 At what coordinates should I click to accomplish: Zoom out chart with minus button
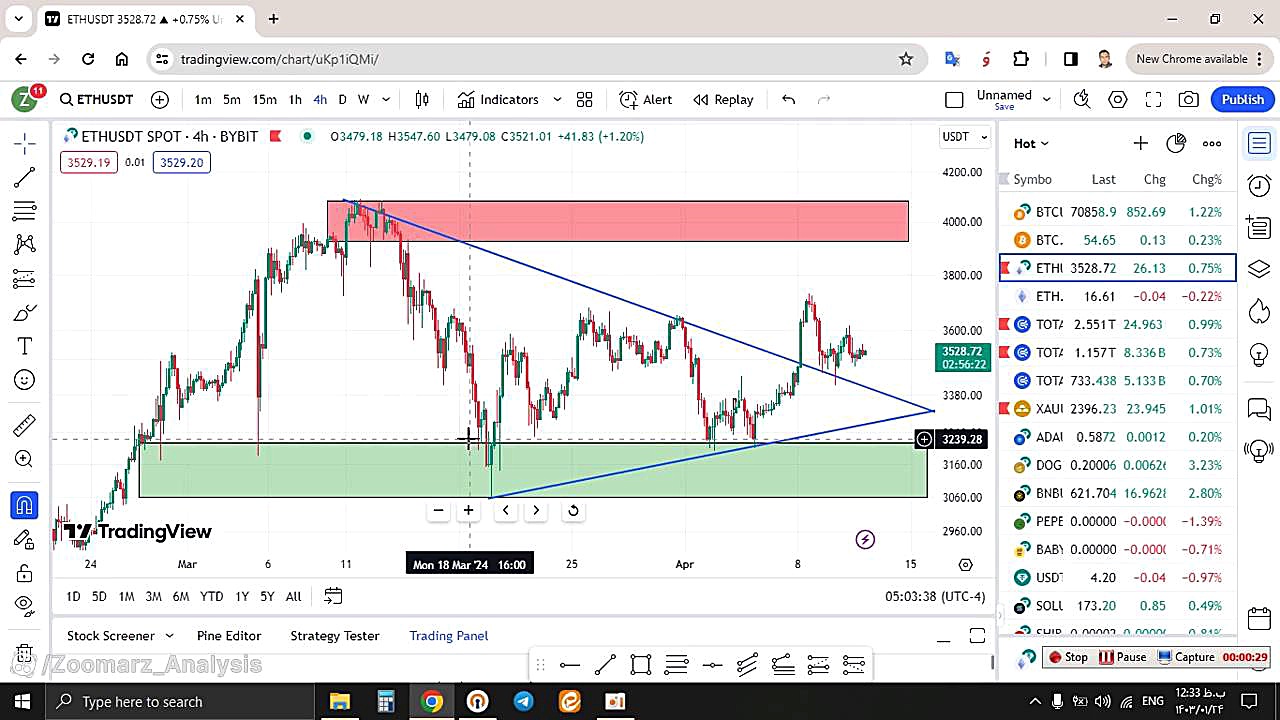pos(438,511)
